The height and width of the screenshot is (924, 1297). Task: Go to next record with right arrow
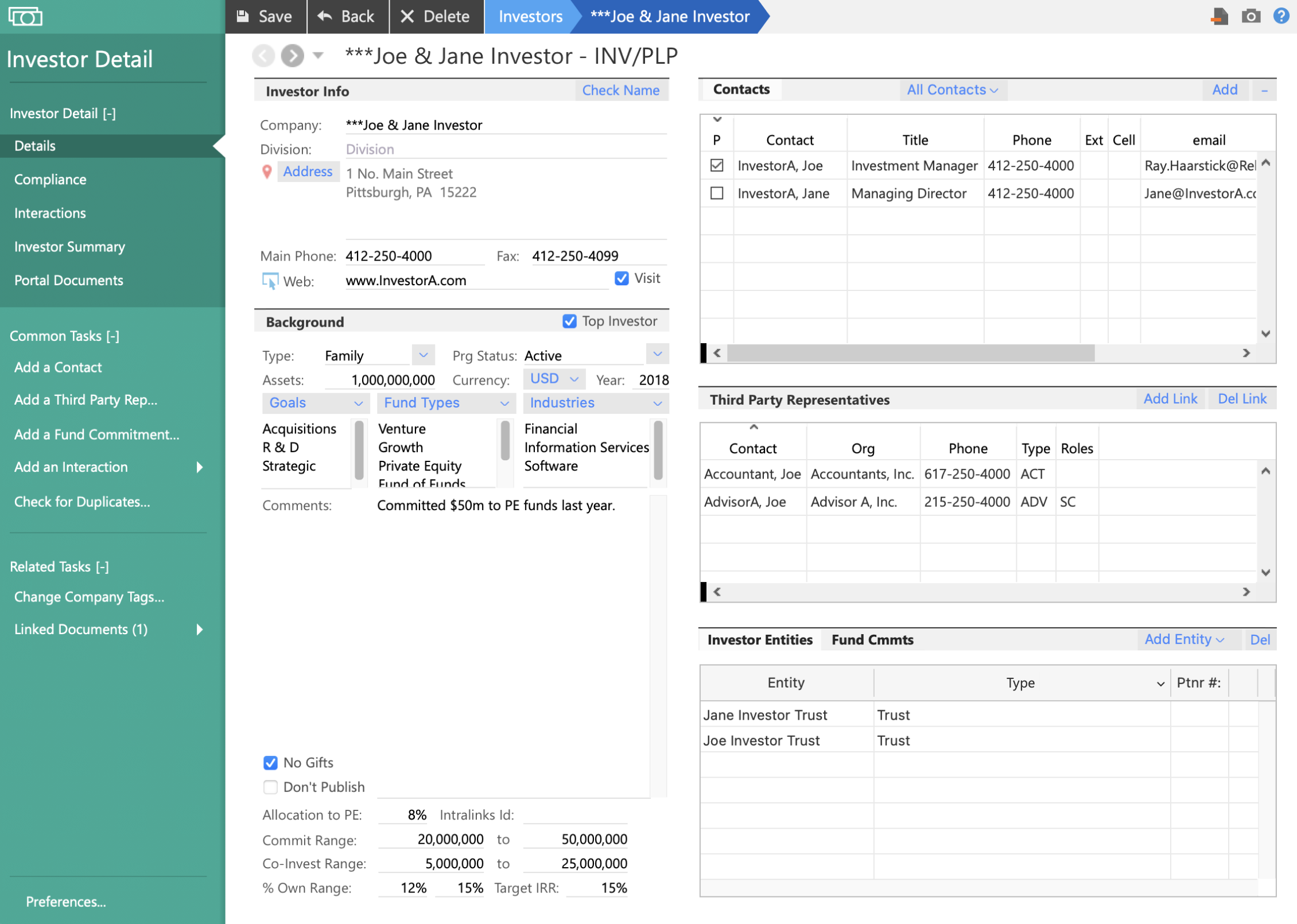[293, 56]
